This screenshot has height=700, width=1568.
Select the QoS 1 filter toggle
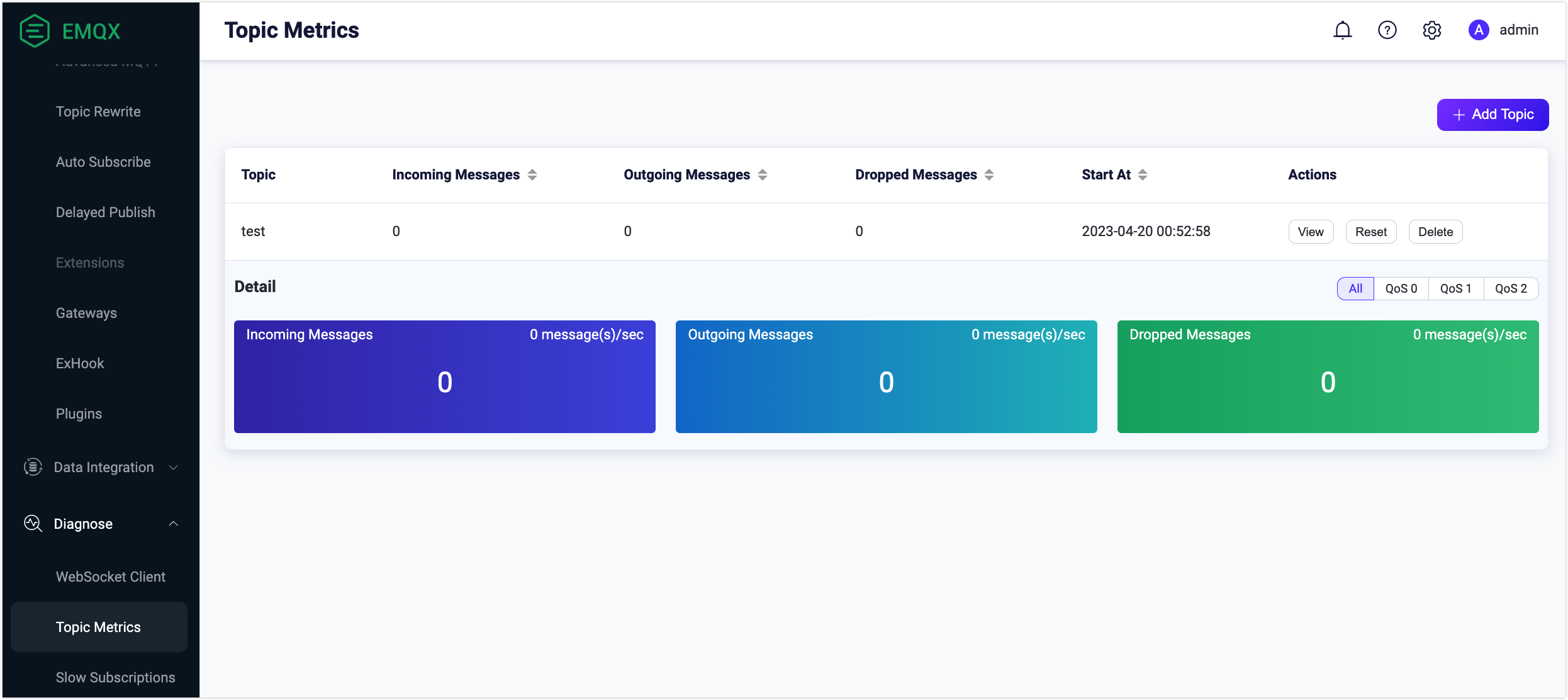(x=1456, y=288)
